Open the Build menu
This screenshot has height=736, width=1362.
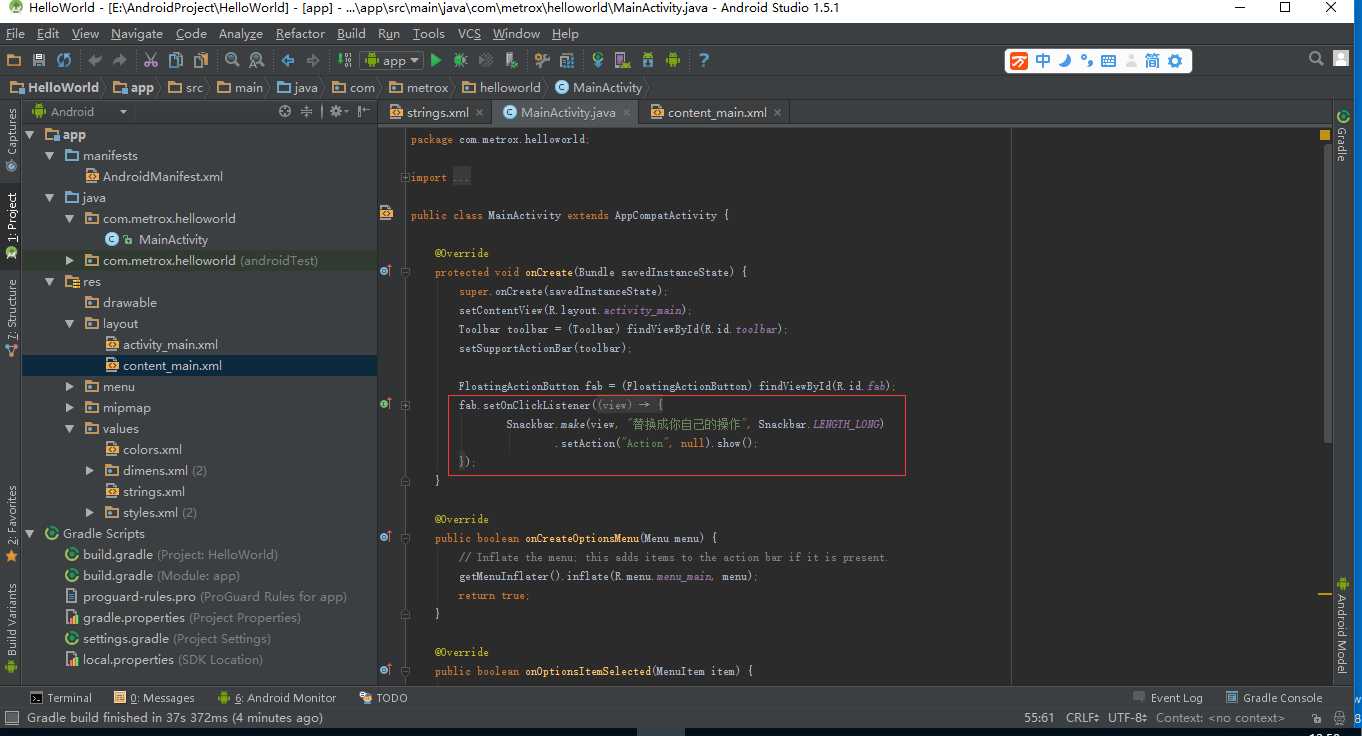[x=351, y=33]
